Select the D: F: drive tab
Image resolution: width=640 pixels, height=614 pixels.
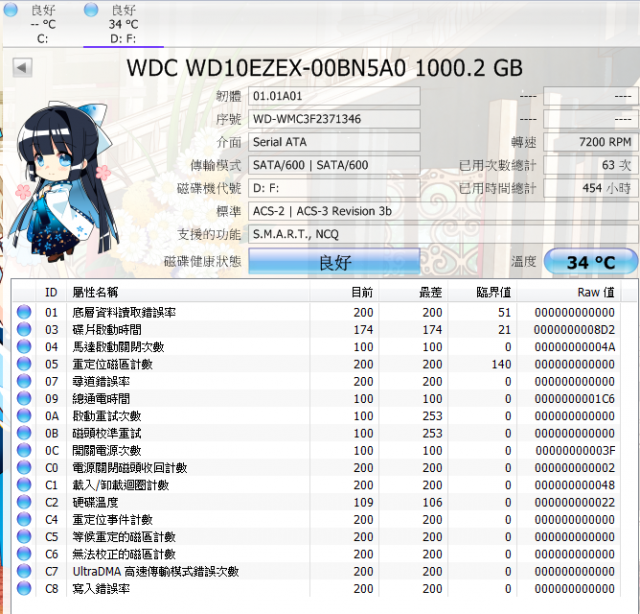coord(123,24)
